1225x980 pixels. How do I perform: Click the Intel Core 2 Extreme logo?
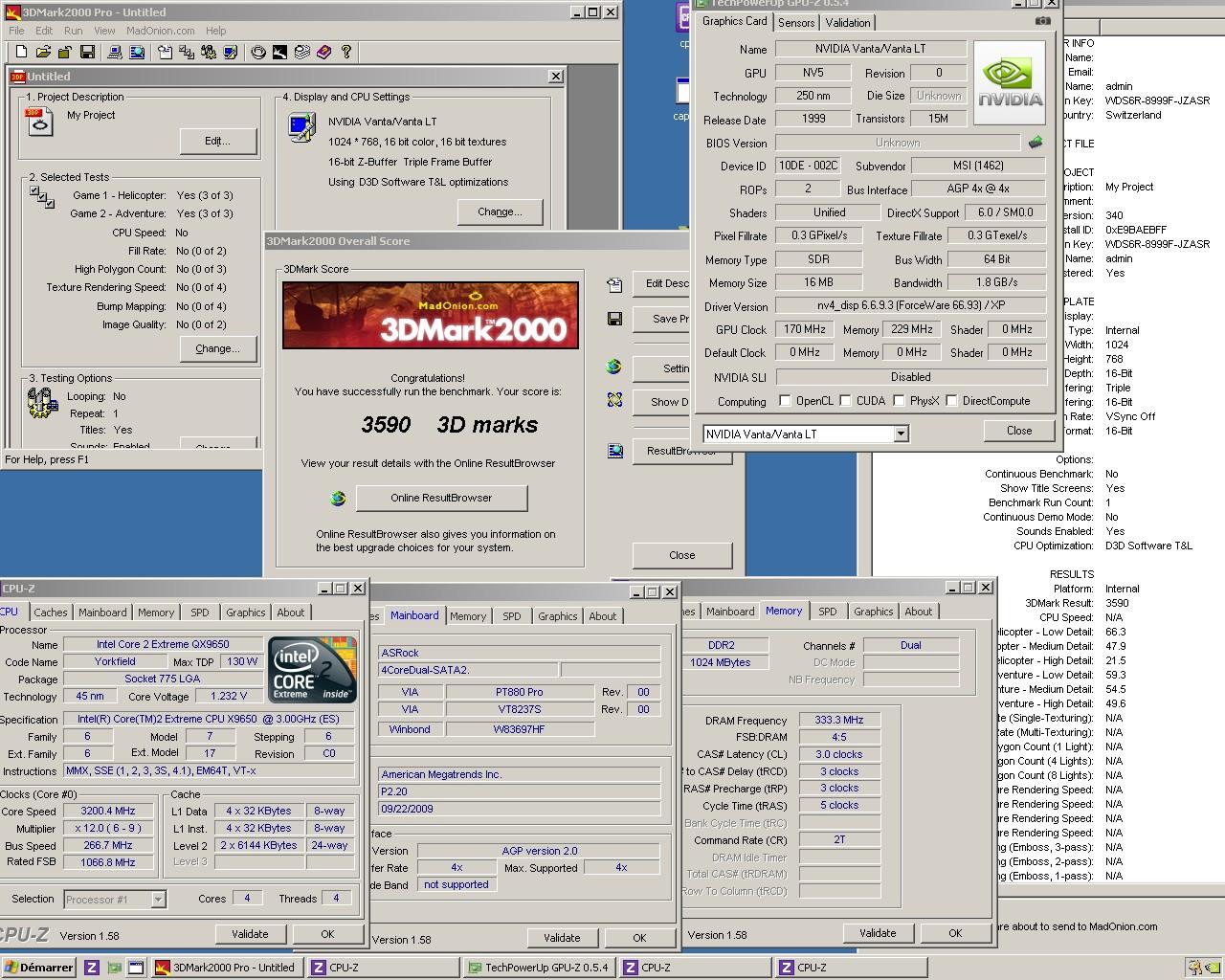click(313, 670)
